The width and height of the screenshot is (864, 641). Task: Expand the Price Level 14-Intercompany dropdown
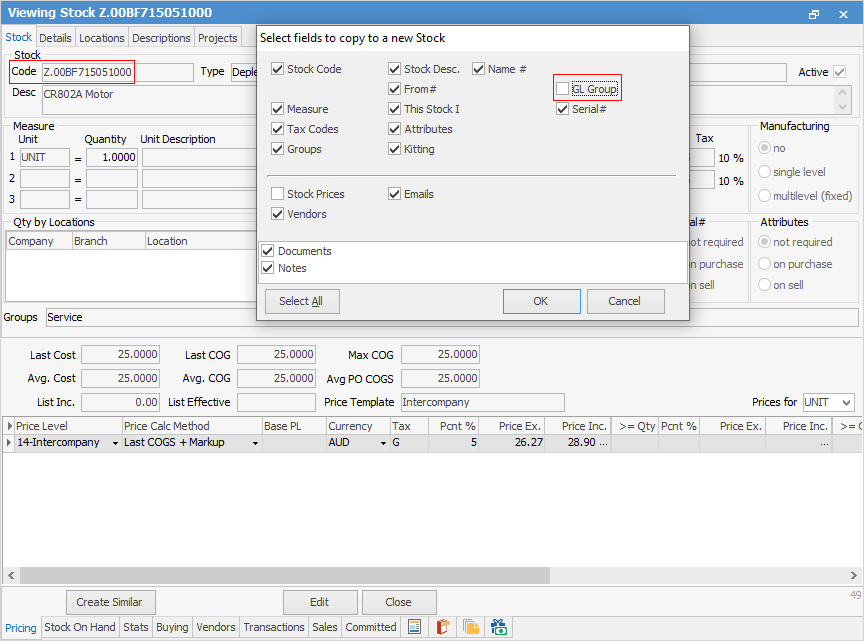click(x=113, y=443)
